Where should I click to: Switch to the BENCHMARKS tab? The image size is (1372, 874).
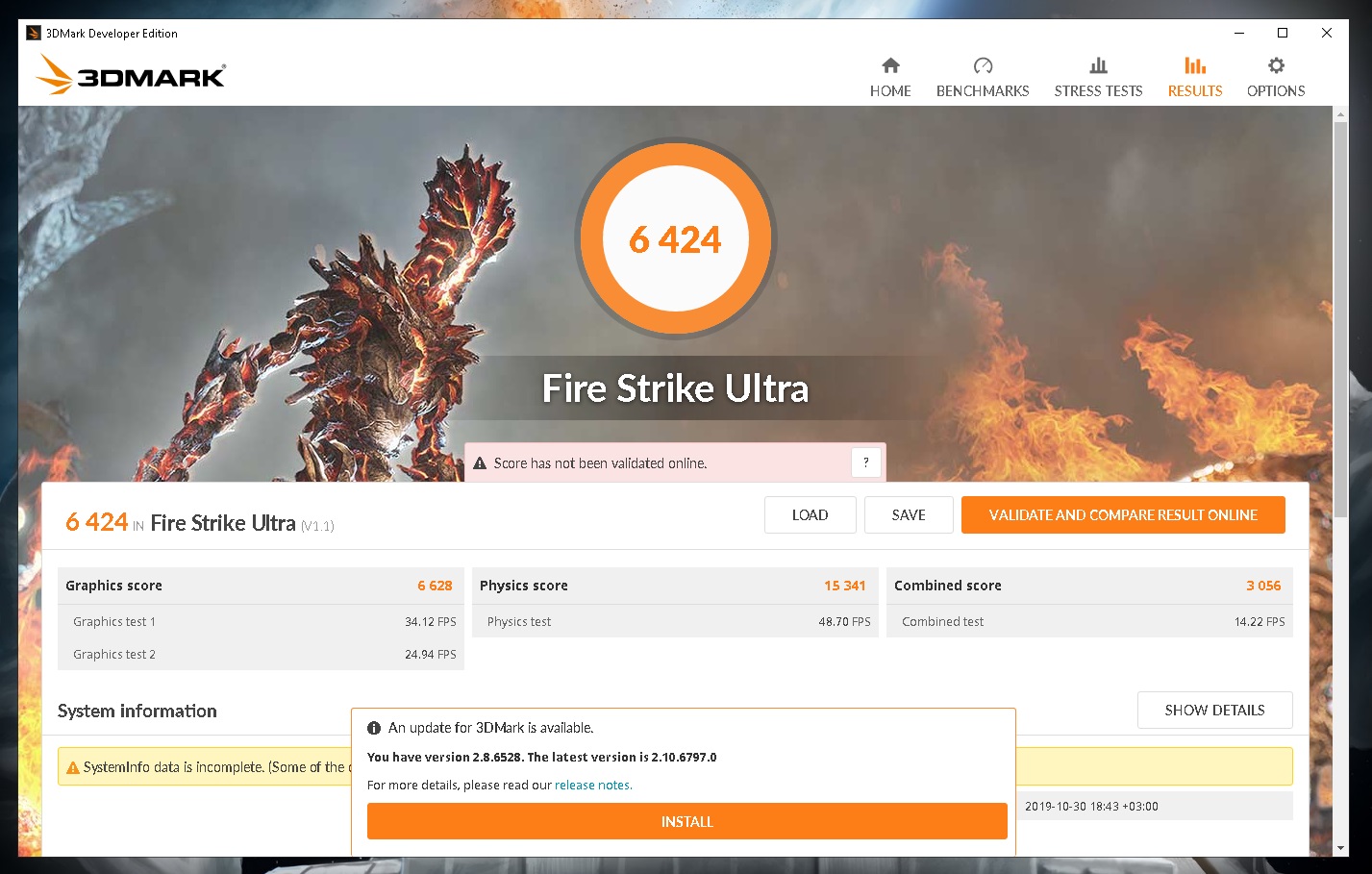coord(983,77)
